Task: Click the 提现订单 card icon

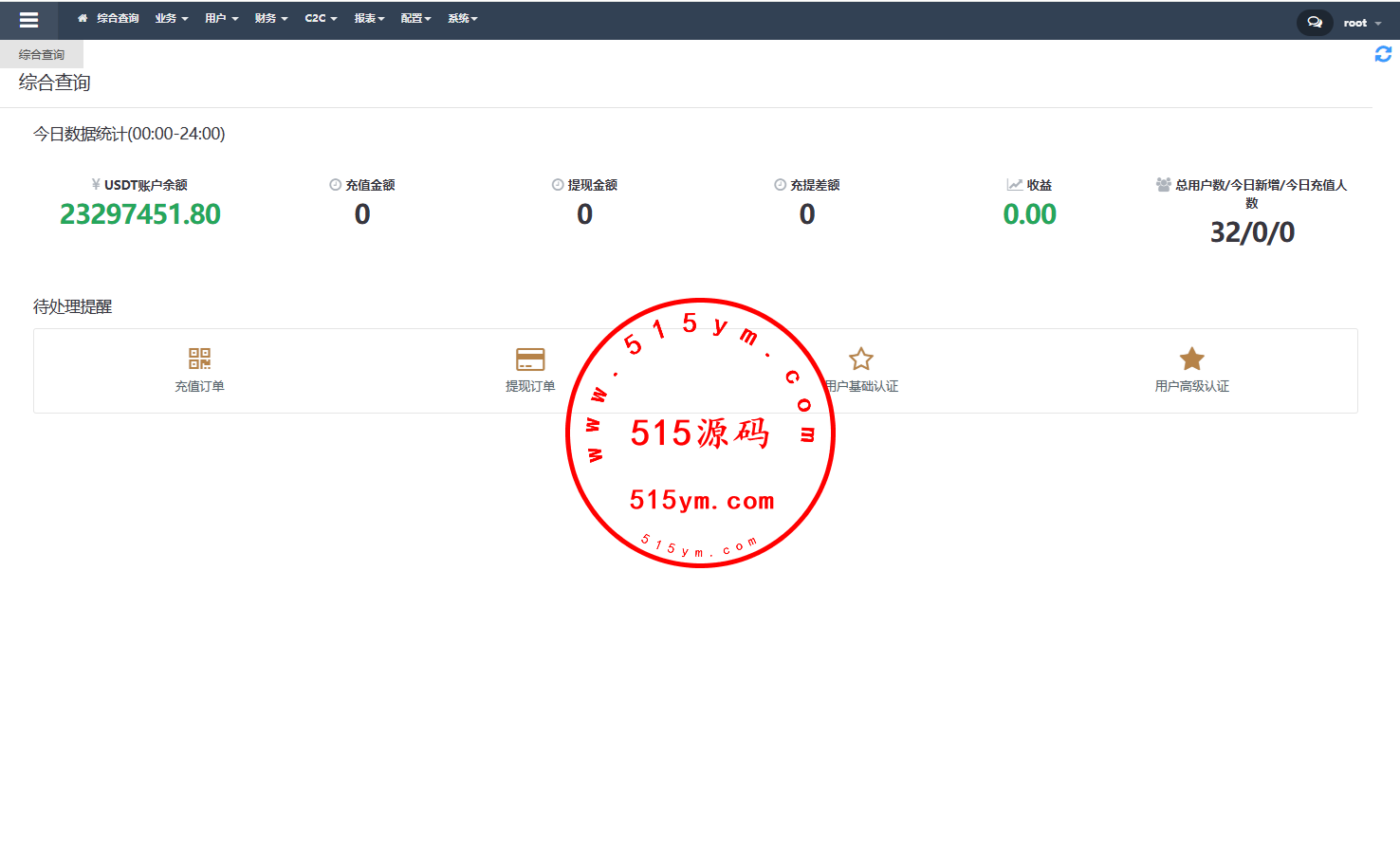Action: point(530,359)
